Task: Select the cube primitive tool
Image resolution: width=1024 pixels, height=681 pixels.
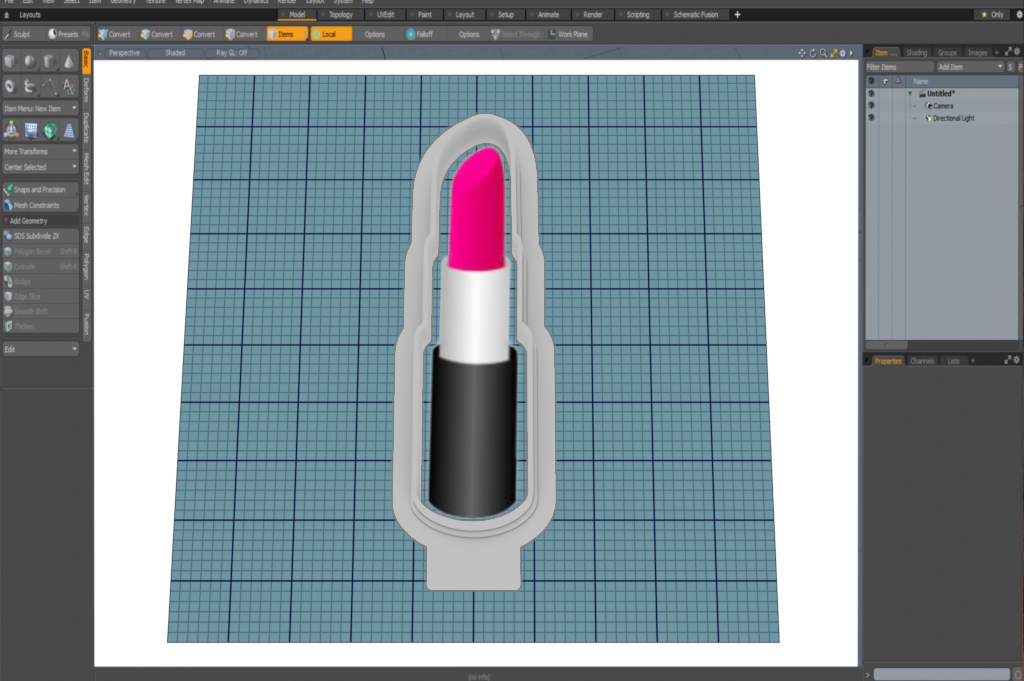Action: point(10,62)
